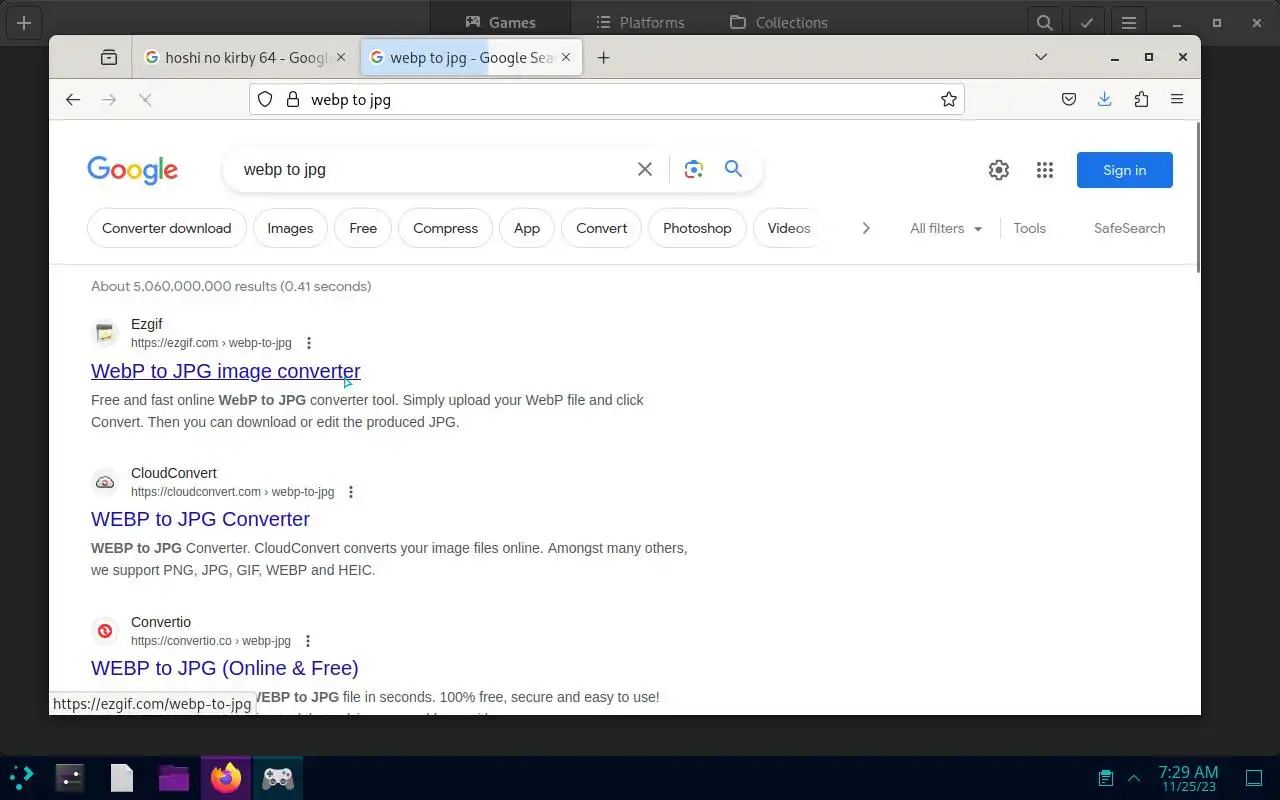Expand the list all tabs chevron
Screen dimensions: 1280x800
tap(1041, 57)
